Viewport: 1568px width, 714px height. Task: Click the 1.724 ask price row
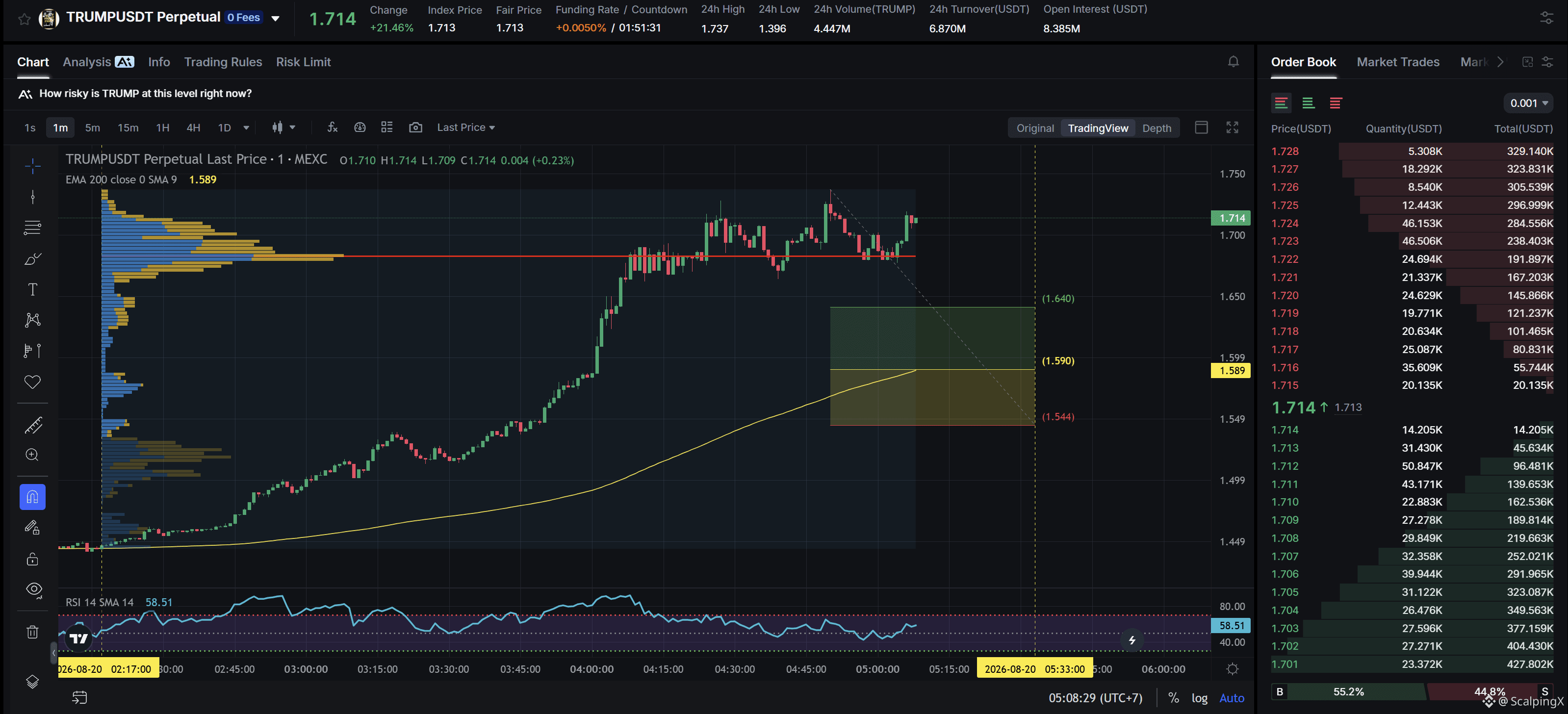pyautogui.click(x=1412, y=224)
